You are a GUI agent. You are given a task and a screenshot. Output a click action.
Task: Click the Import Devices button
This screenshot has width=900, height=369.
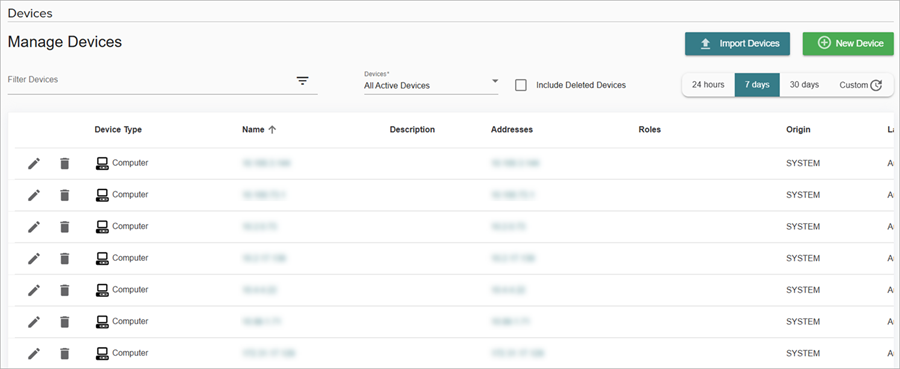(737, 44)
